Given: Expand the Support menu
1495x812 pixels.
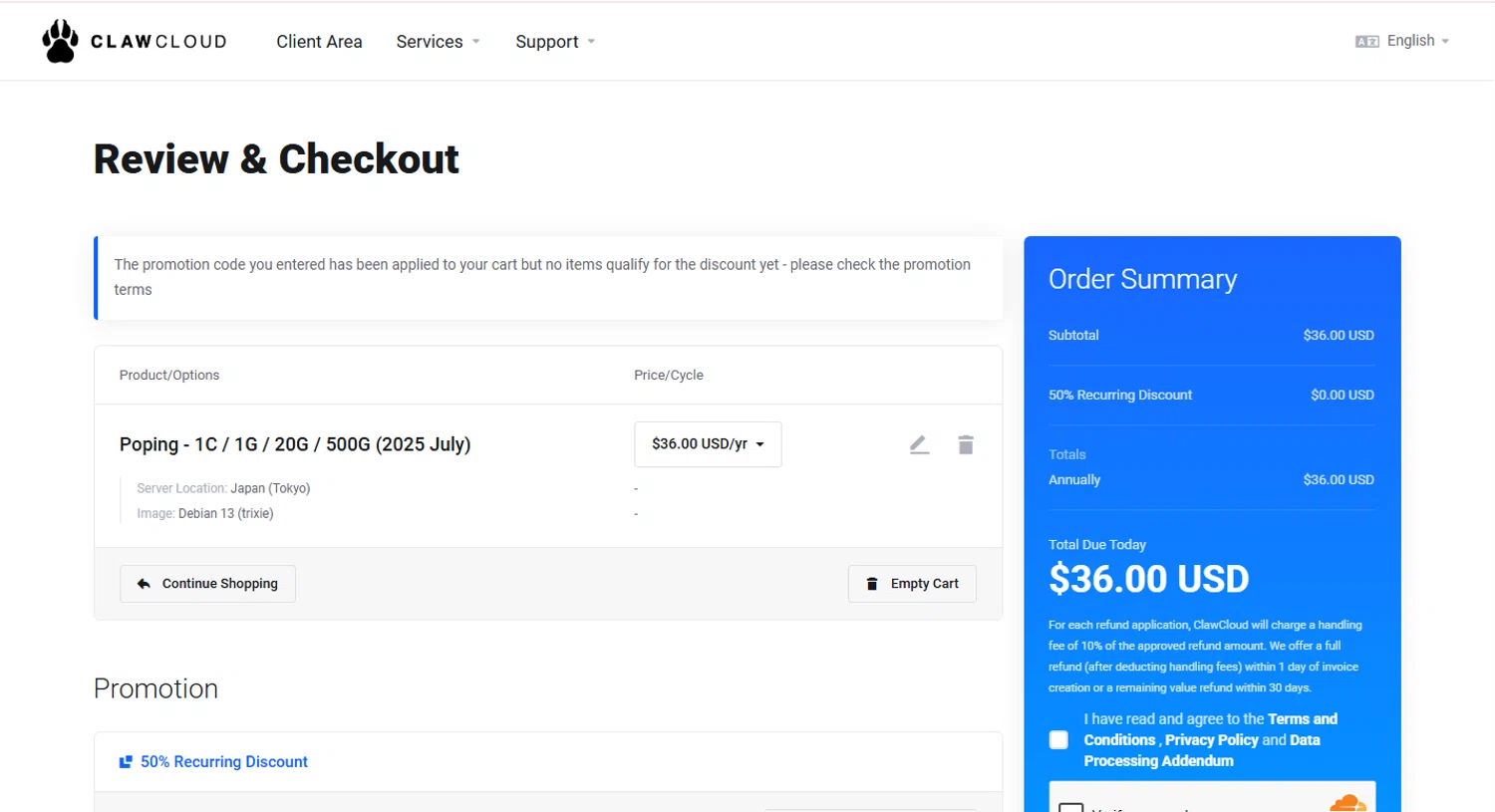Looking at the screenshot, I should tap(555, 42).
